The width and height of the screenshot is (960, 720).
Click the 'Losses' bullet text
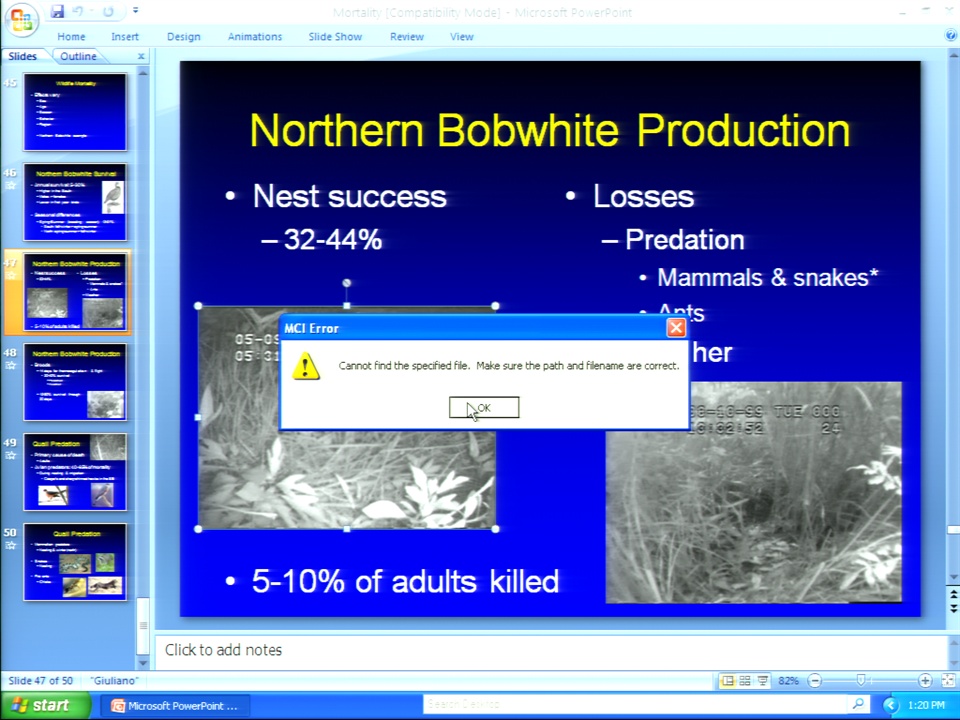point(643,197)
